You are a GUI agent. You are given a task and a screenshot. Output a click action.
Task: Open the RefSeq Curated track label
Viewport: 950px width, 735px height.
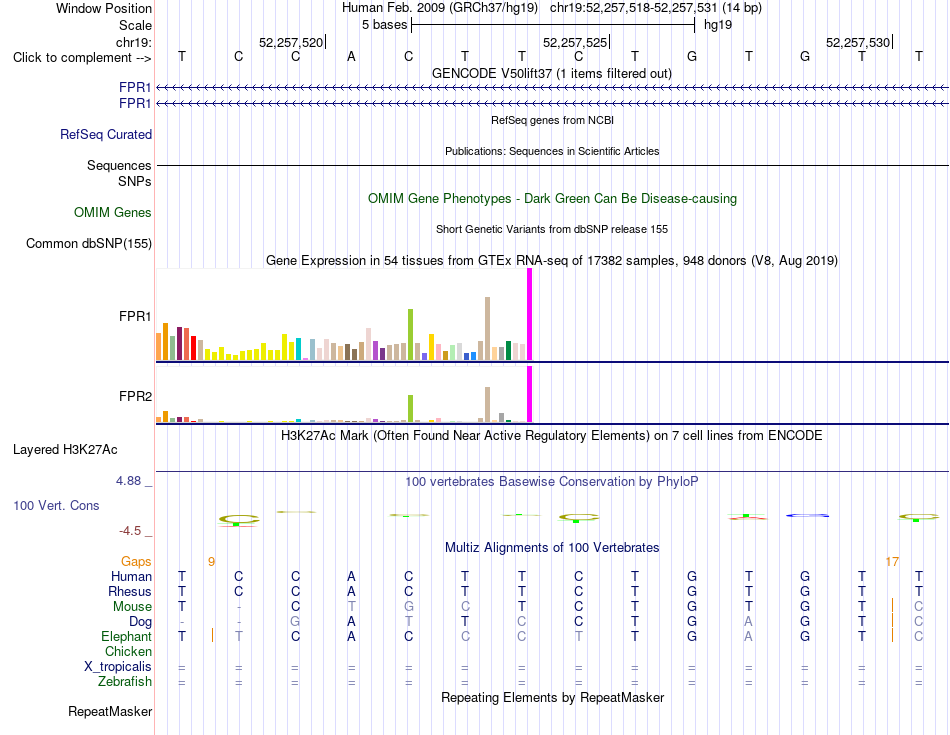(x=105, y=135)
